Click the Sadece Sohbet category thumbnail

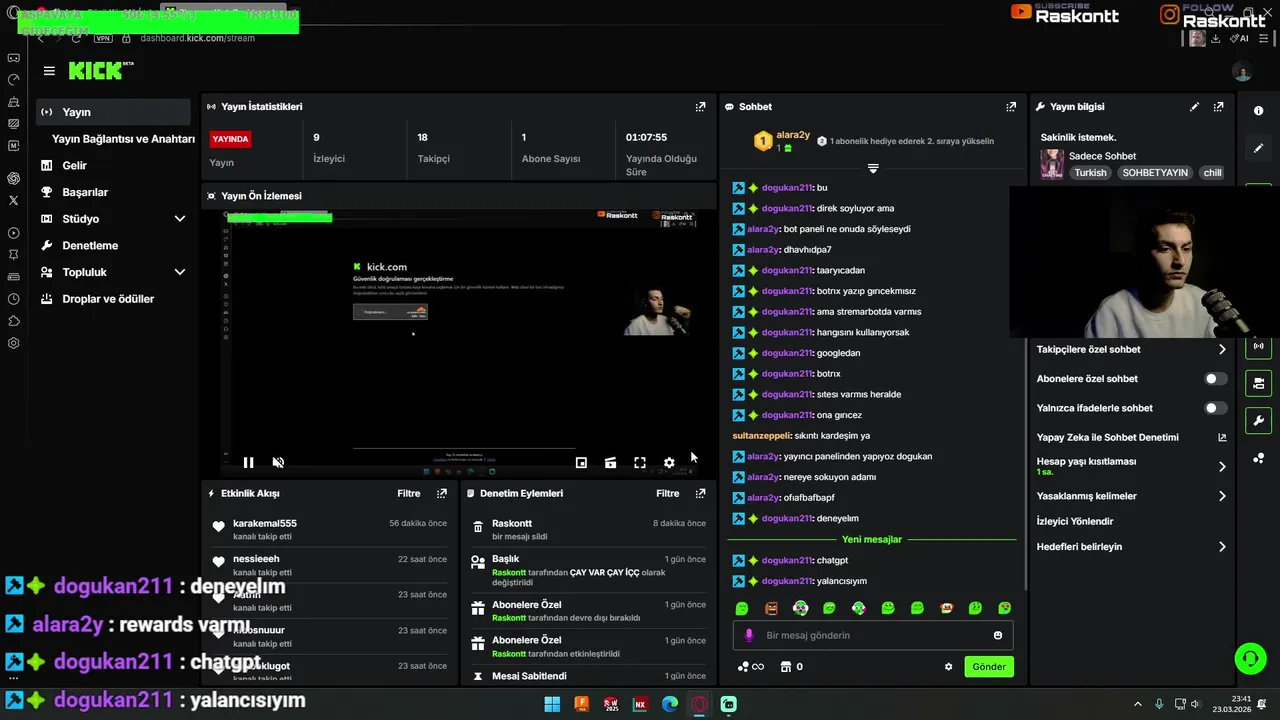pyautogui.click(x=1052, y=164)
